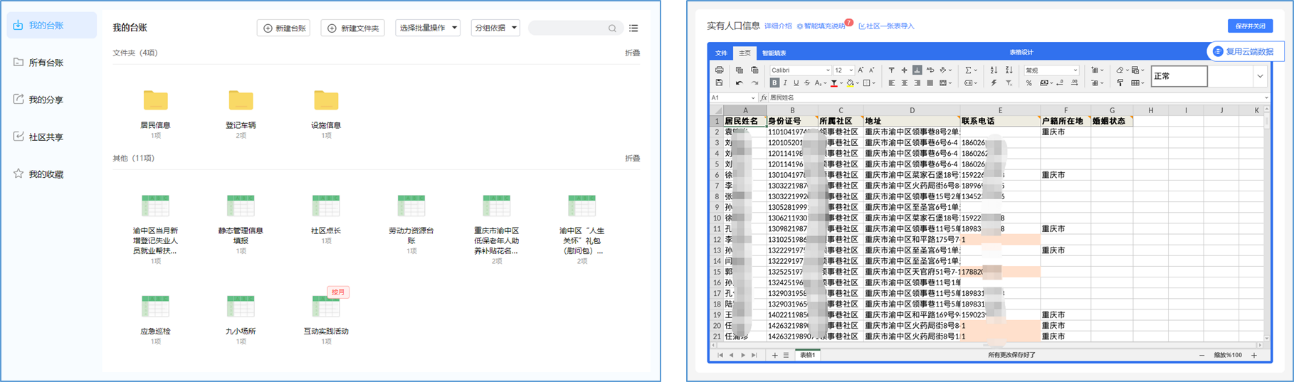Expand the 正常 cell styles gallery

tap(1259, 76)
